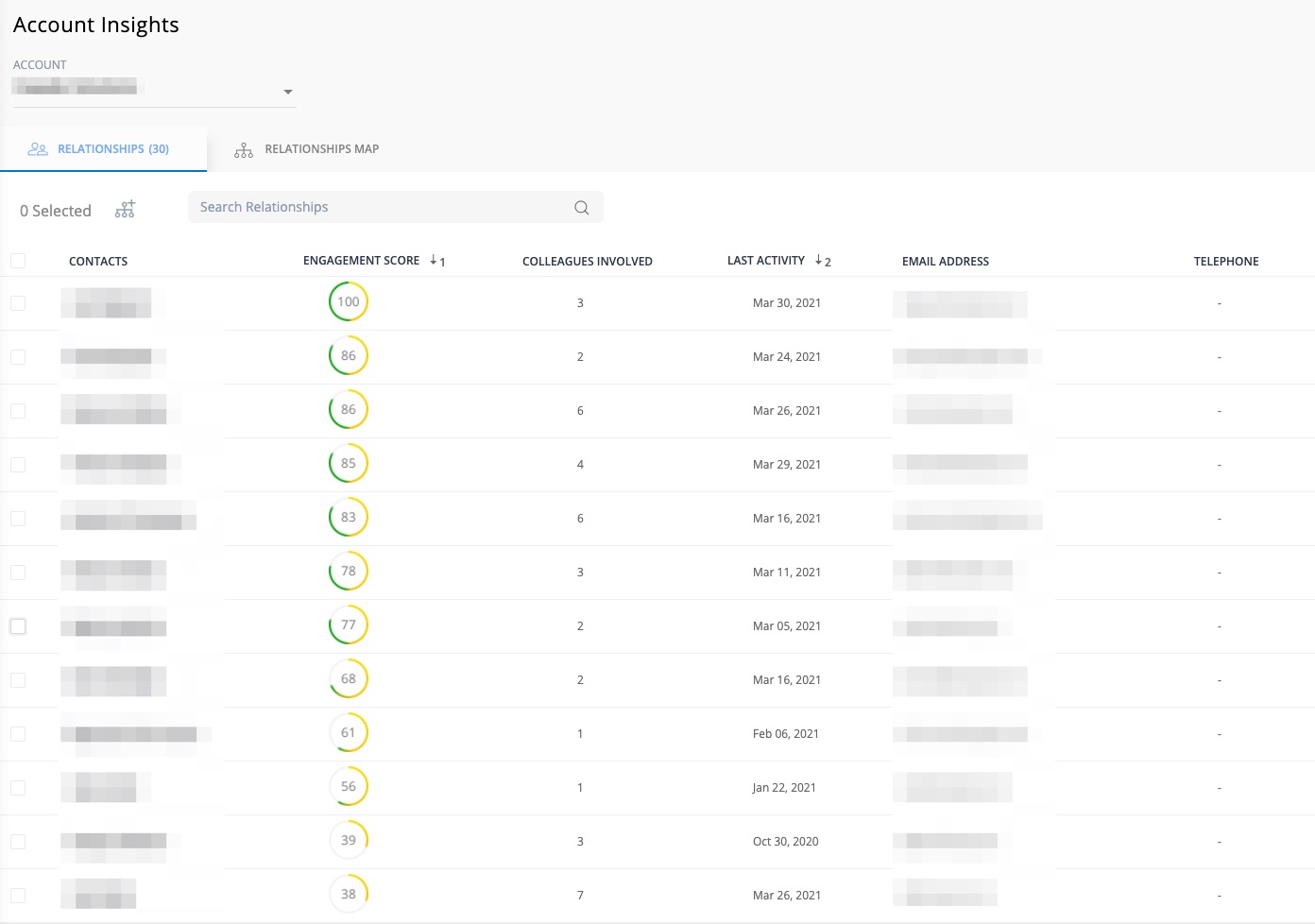Click the engagement score circle showing 100
The height and width of the screenshot is (924, 1315).
tap(349, 302)
